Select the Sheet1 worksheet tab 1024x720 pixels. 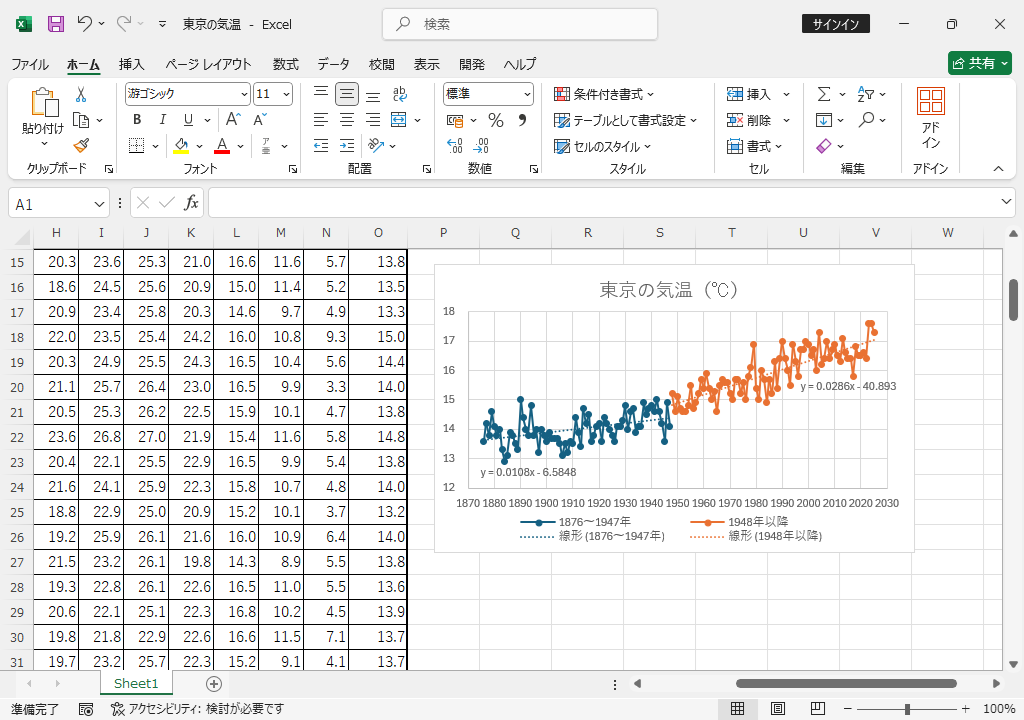click(136, 683)
